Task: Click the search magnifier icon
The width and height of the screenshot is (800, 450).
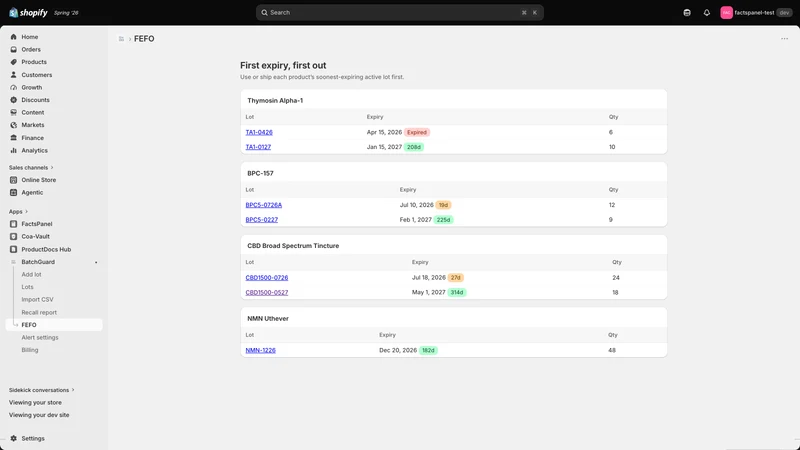Action: click(x=264, y=13)
